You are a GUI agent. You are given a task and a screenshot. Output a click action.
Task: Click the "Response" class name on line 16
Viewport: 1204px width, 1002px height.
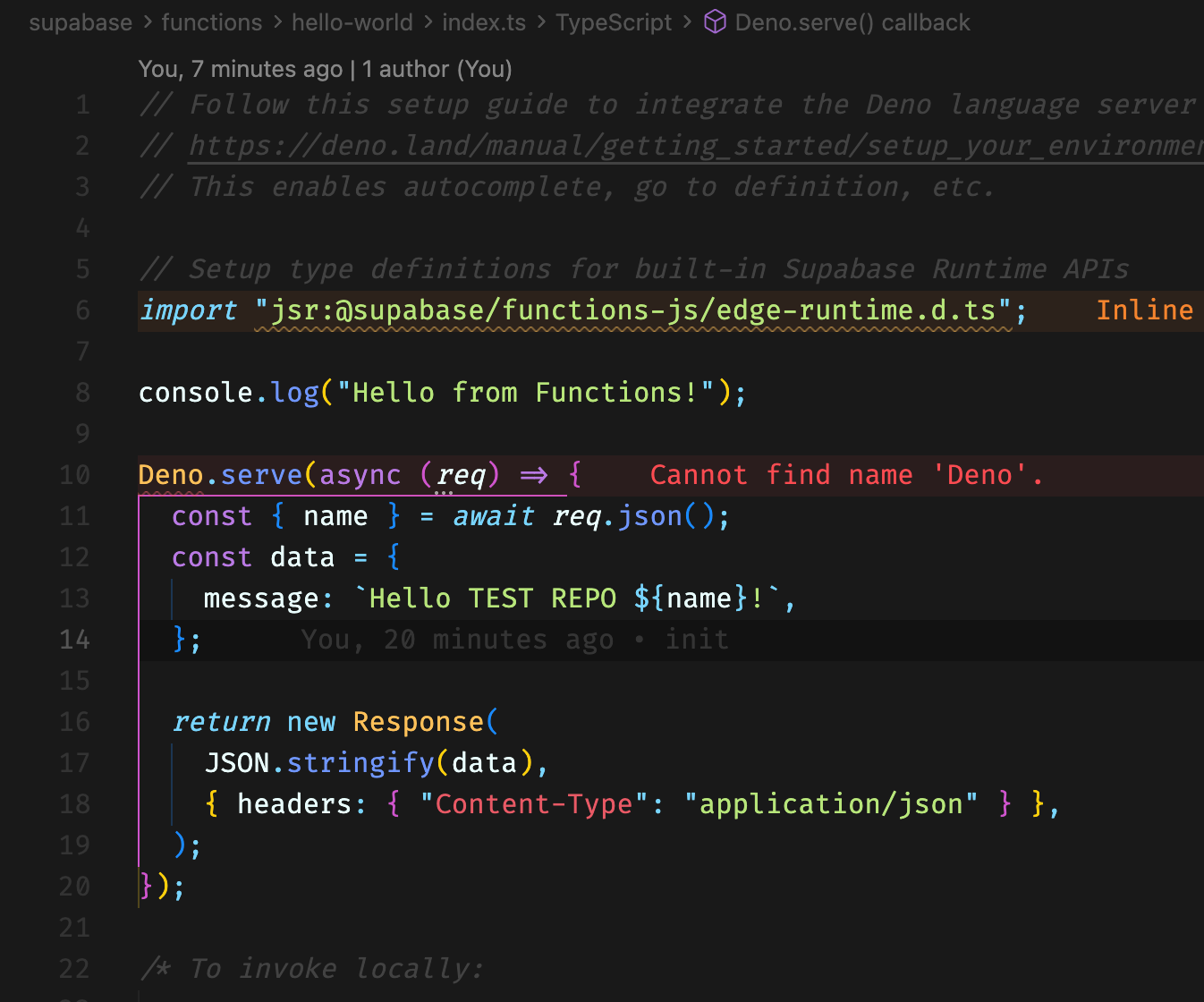419,722
